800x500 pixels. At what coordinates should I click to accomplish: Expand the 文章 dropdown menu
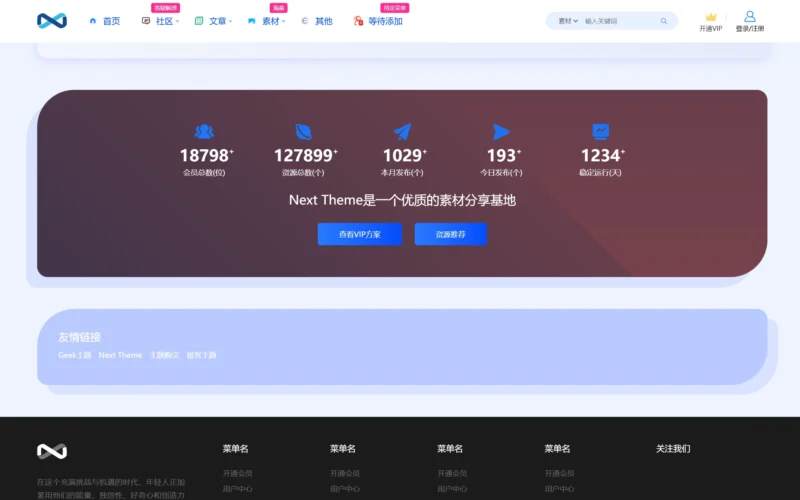point(217,21)
